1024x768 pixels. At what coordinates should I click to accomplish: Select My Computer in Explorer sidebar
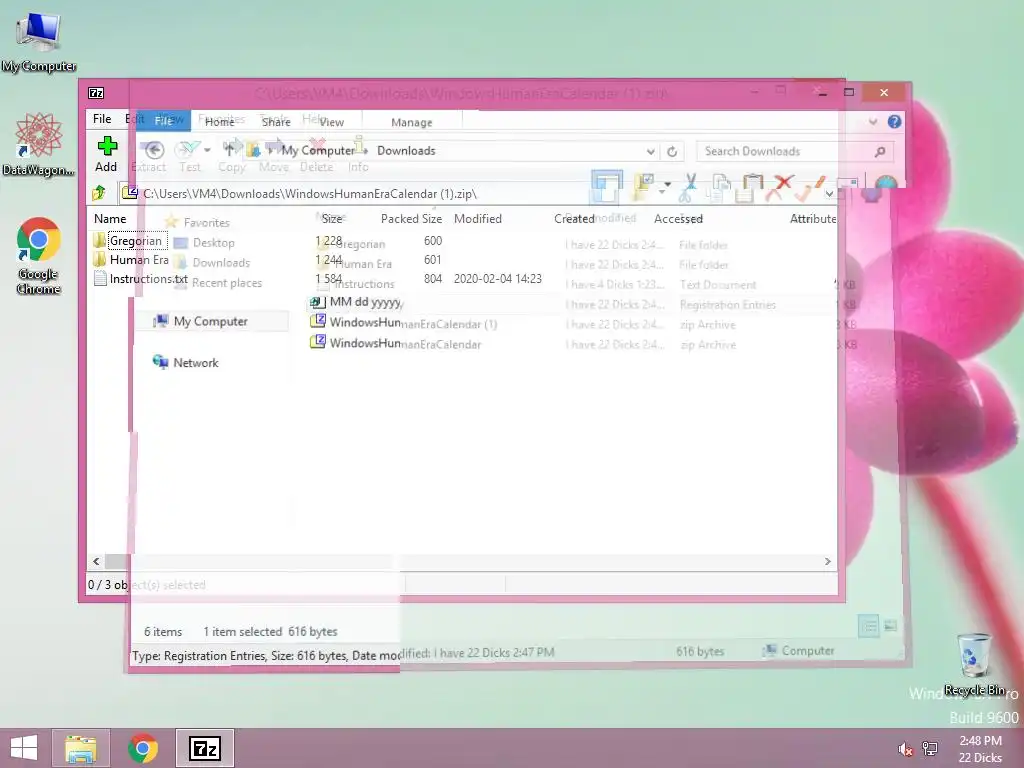(x=210, y=321)
